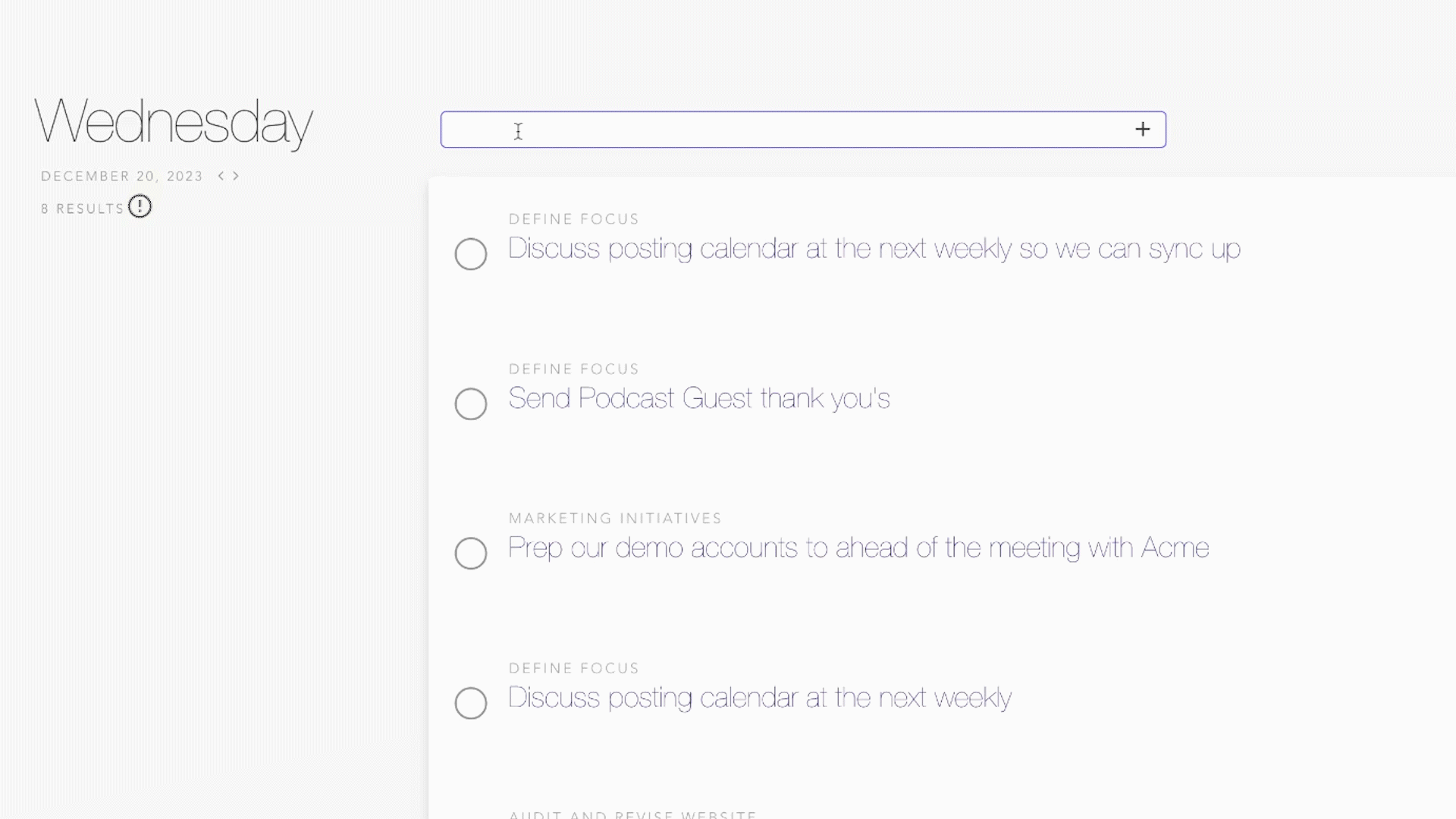The image size is (1456, 819).
Task: Click the 'Define Focus' label above the Podcast task
Action: tap(573, 369)
